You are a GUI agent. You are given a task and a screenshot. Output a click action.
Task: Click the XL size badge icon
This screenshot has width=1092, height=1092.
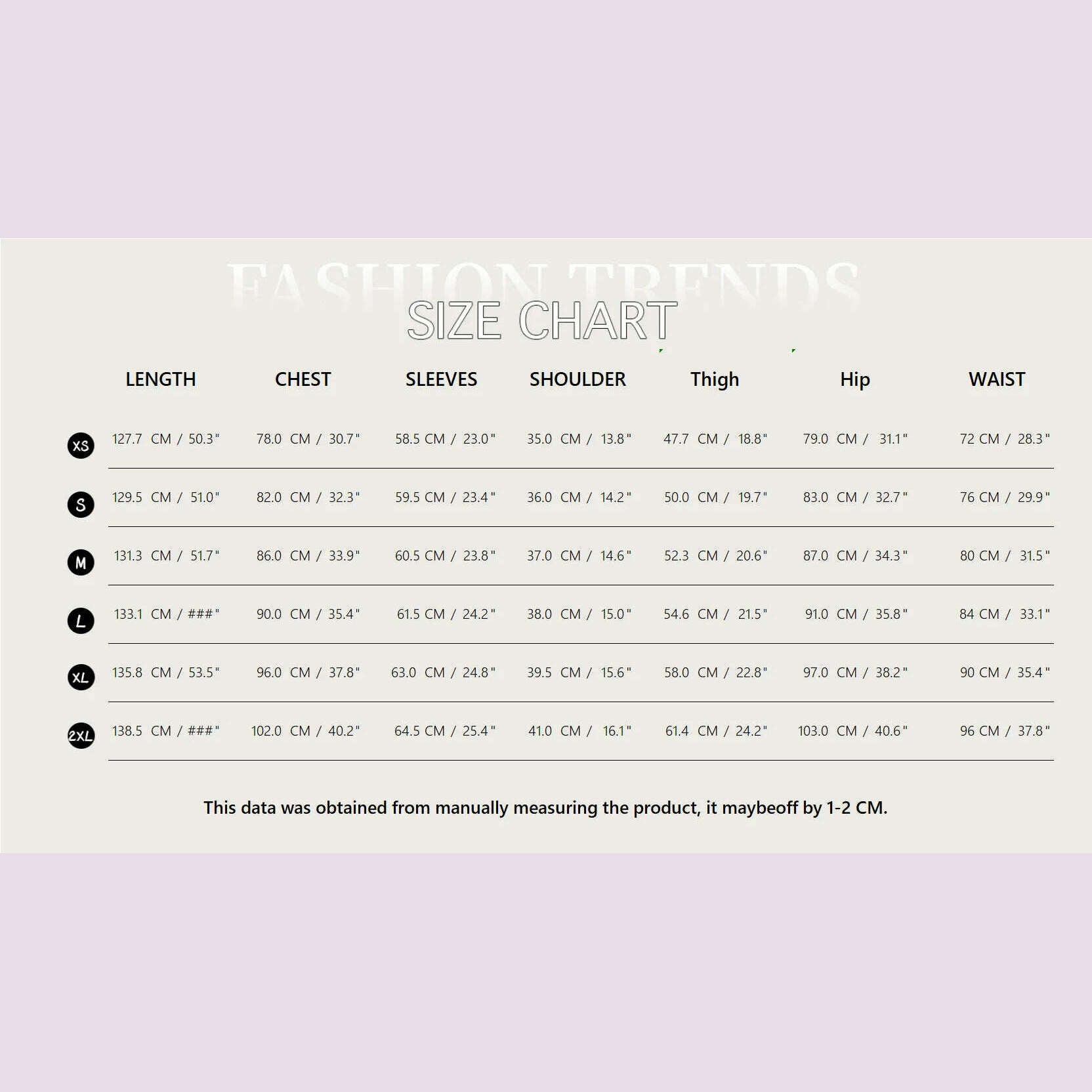tap(81, 677)
